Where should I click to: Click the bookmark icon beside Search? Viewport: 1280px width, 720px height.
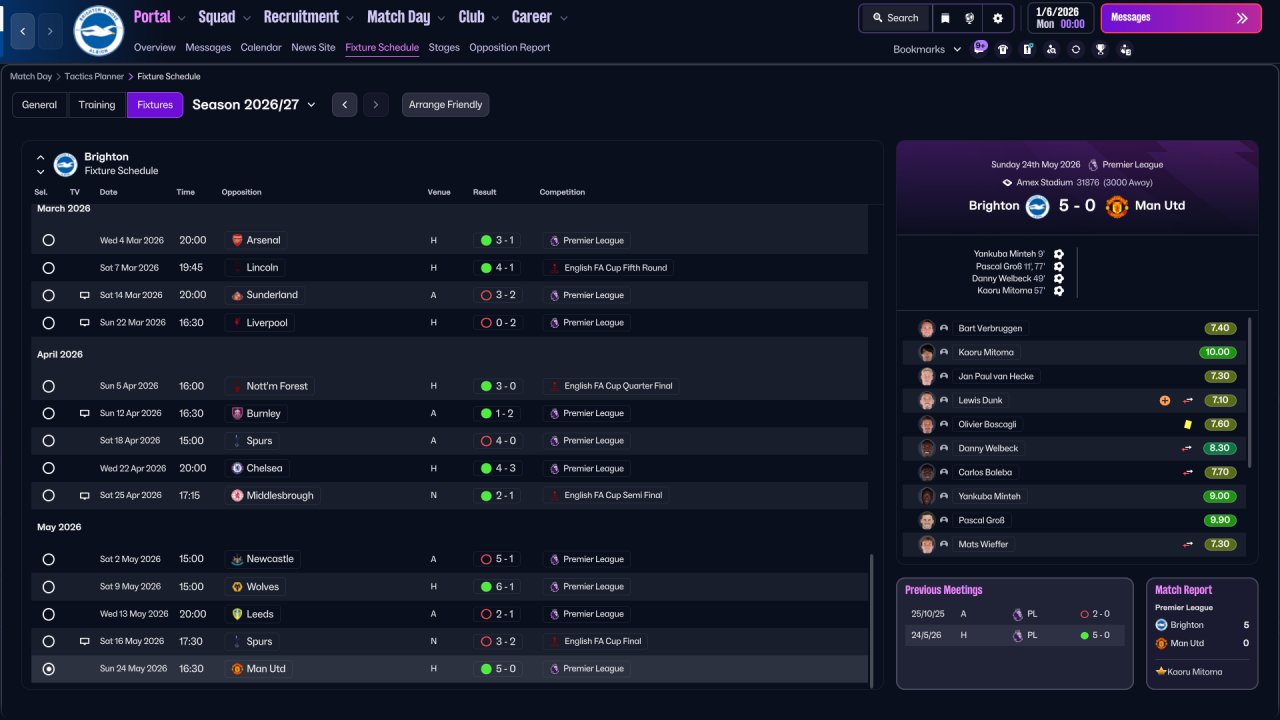(946, 18)
